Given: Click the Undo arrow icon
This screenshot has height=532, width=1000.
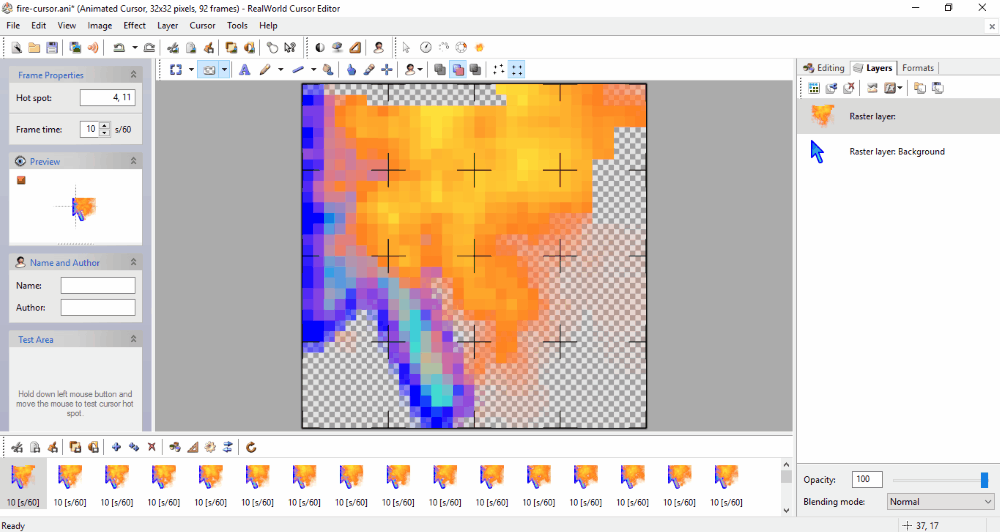Looking at the screenshot, I should pyautogui.click(x=119, y=48).
